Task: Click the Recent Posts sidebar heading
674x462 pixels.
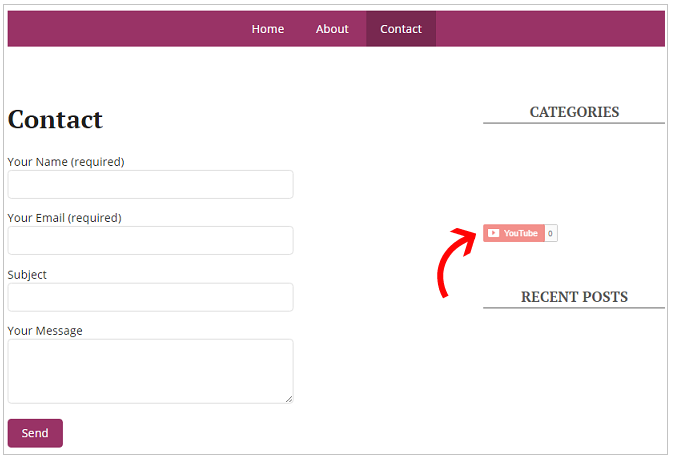Action: [x=574, y=297]
